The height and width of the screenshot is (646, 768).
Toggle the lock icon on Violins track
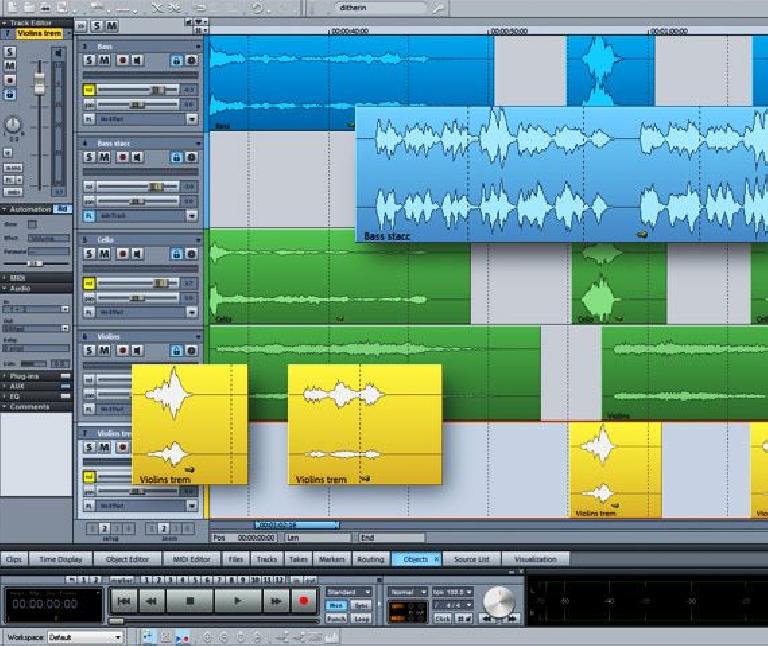tap(176, 352)
